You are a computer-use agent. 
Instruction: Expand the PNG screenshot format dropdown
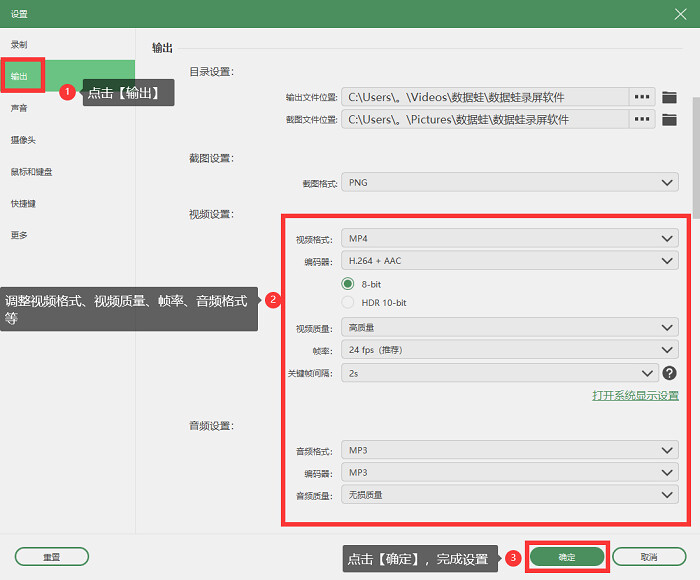510,182
